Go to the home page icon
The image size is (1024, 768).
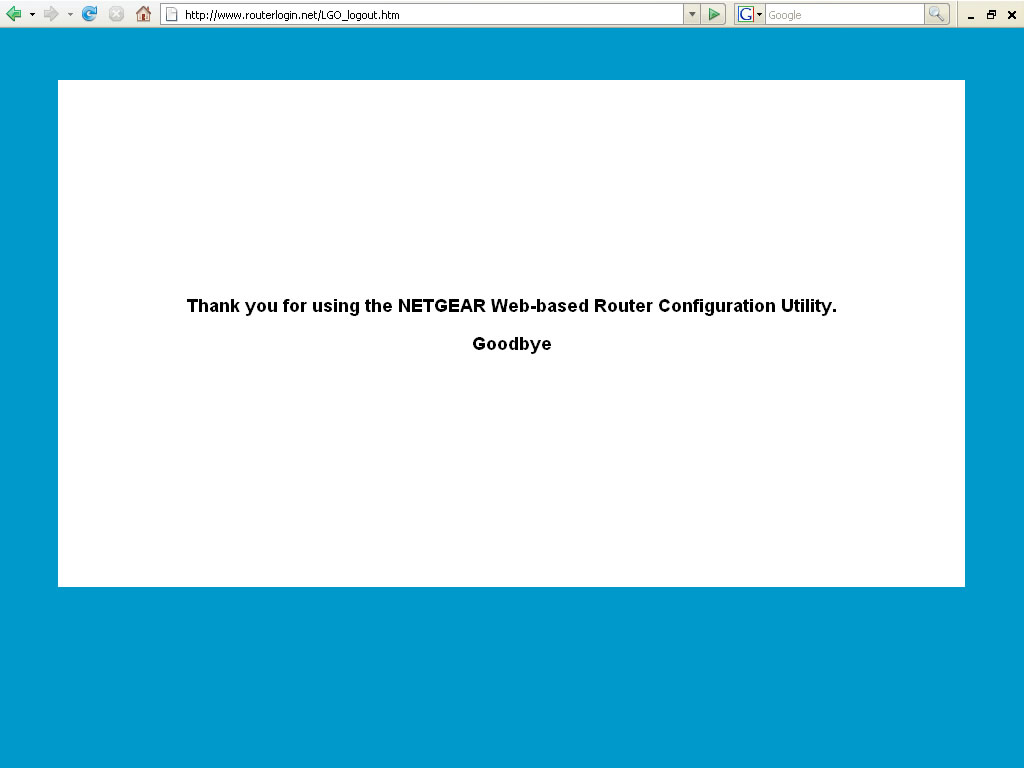point(143,14)
